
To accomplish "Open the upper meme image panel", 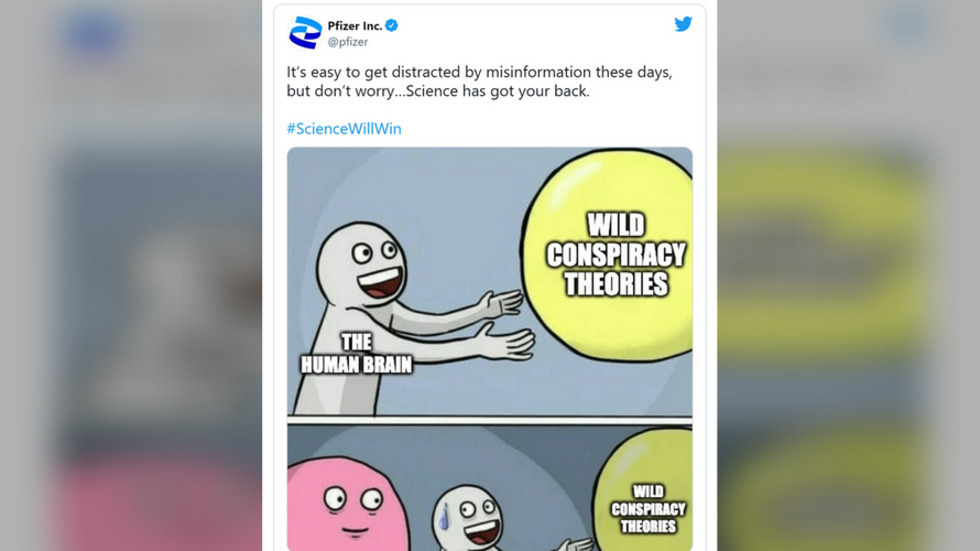I will [x=489, y=282].
